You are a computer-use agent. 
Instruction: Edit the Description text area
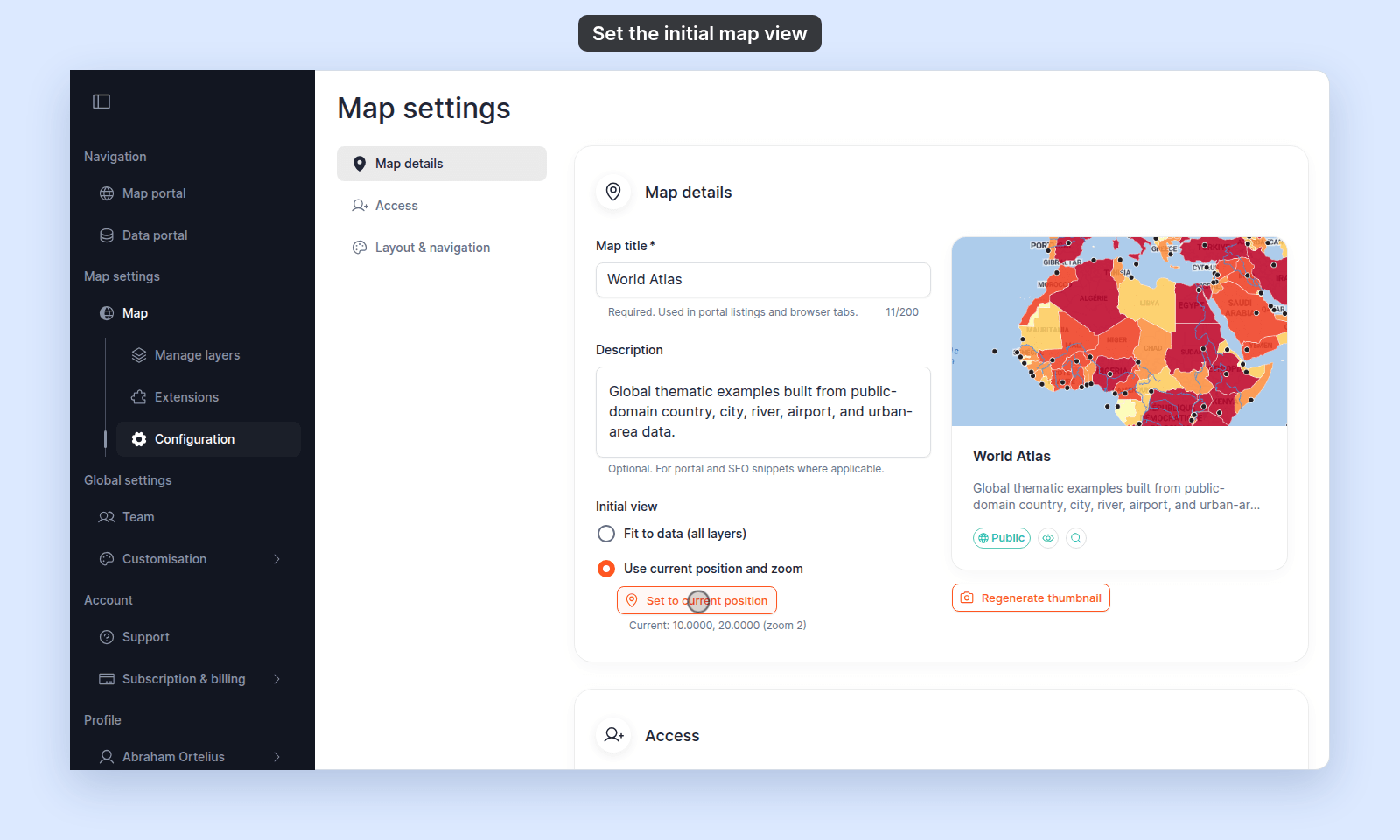tap(763, 412)
